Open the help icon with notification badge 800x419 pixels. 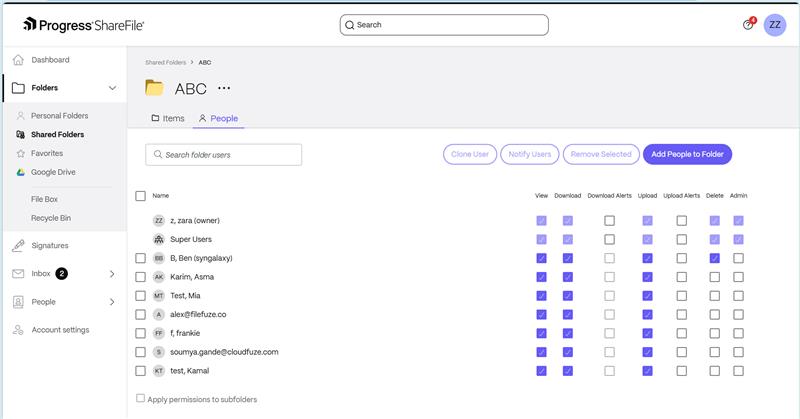tap(748, 24)
